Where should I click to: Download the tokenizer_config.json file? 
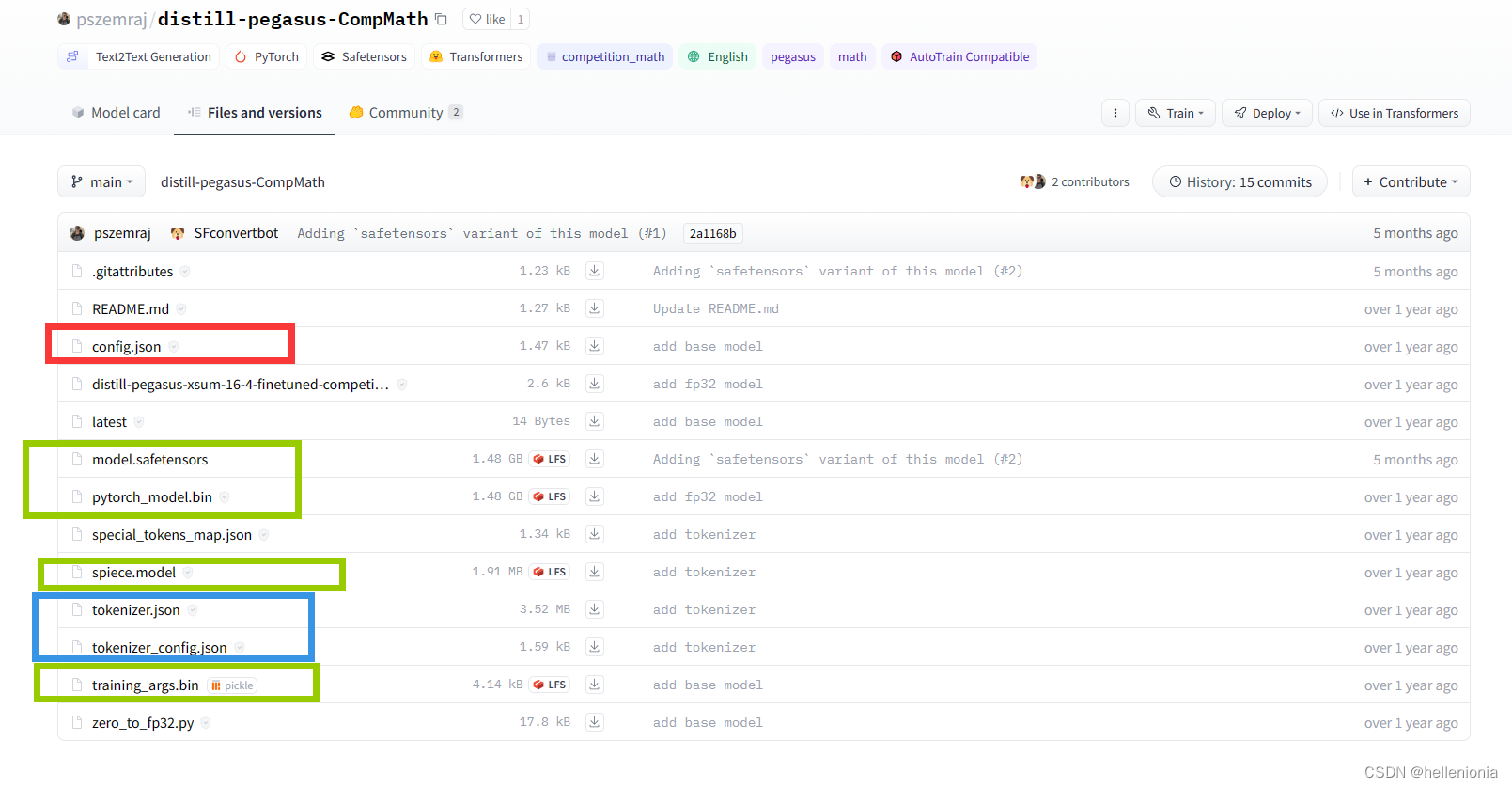(x=595, y=647)
